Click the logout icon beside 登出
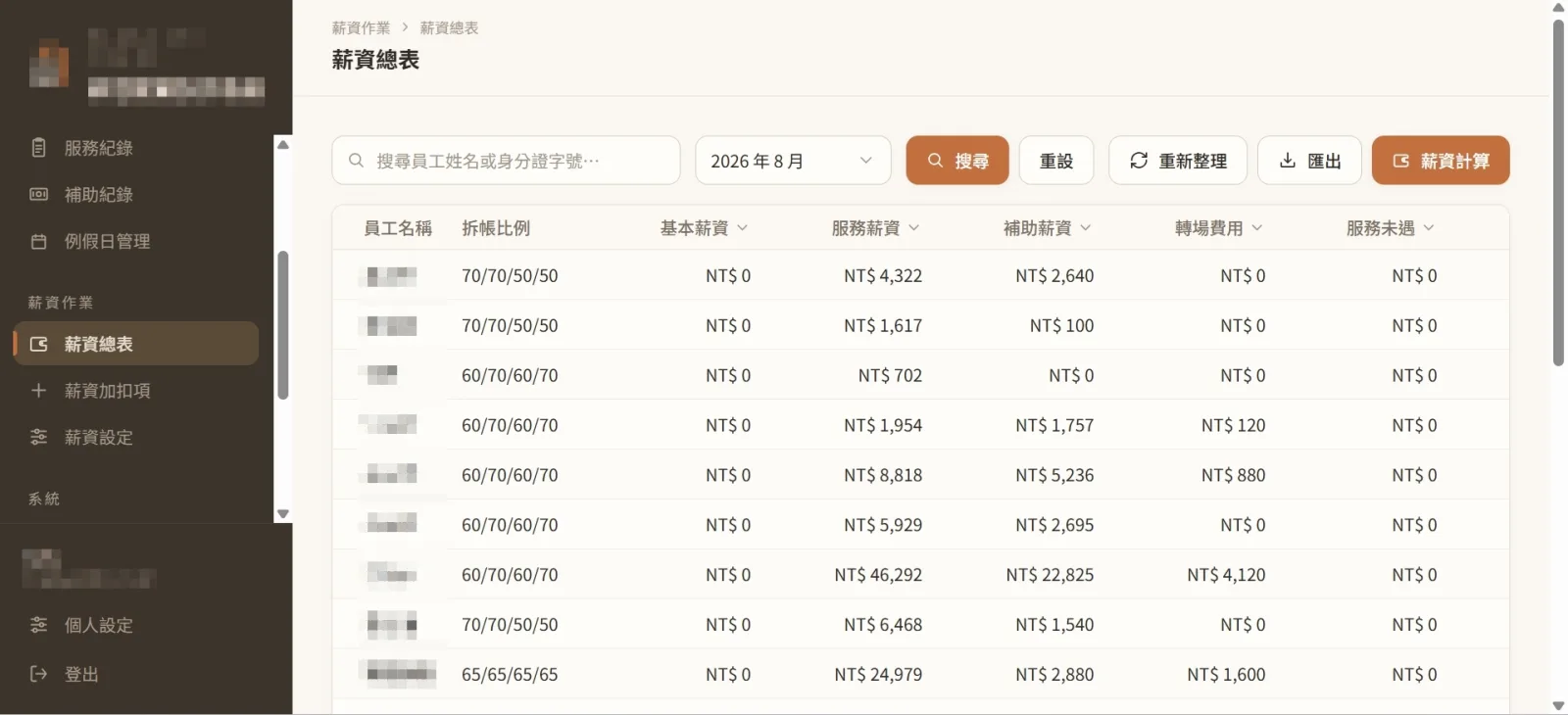Screen dimensions: 1568x715 [38, 674]
